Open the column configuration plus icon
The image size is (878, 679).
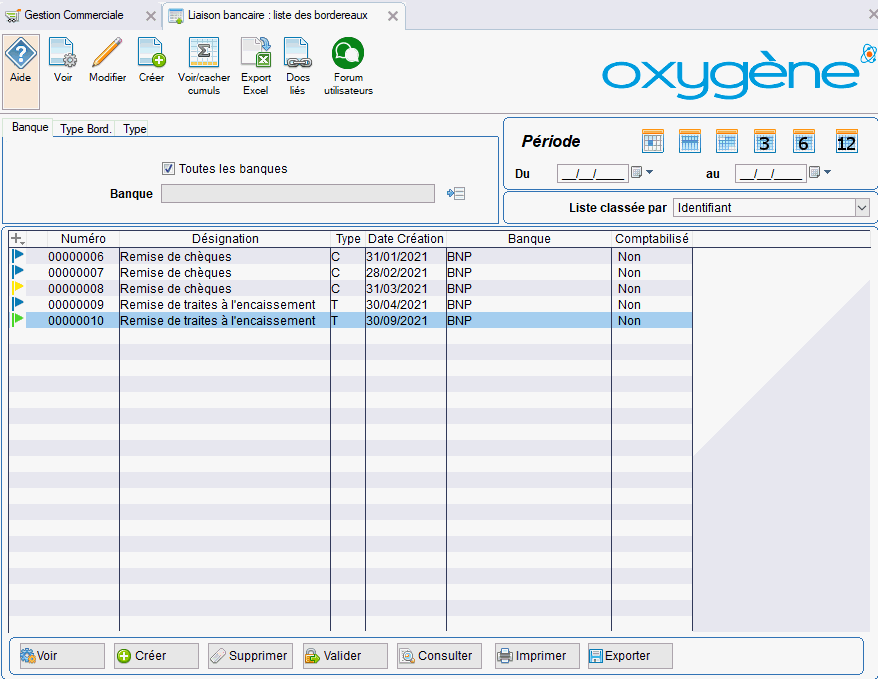[17, 239]
